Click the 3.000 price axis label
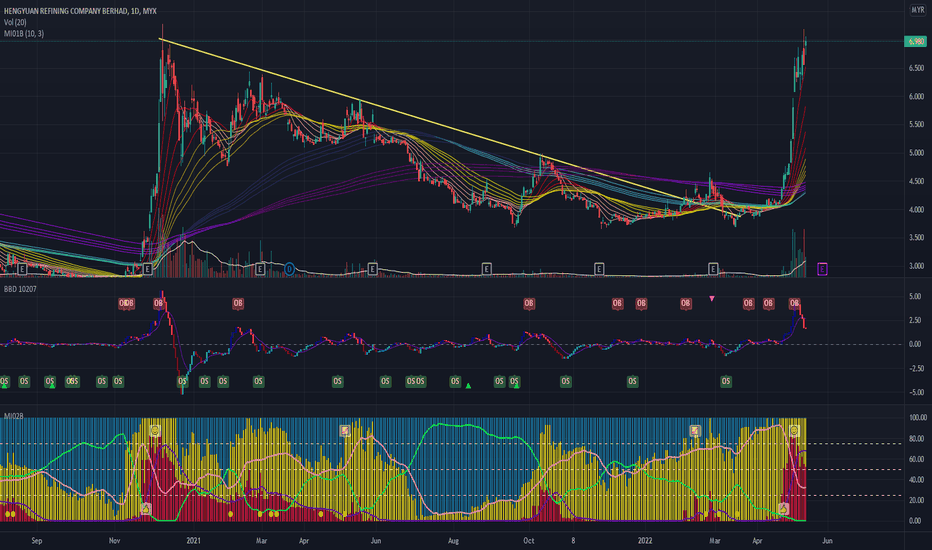The width and height of the screenshot is (932, 550). pos(917,266)
